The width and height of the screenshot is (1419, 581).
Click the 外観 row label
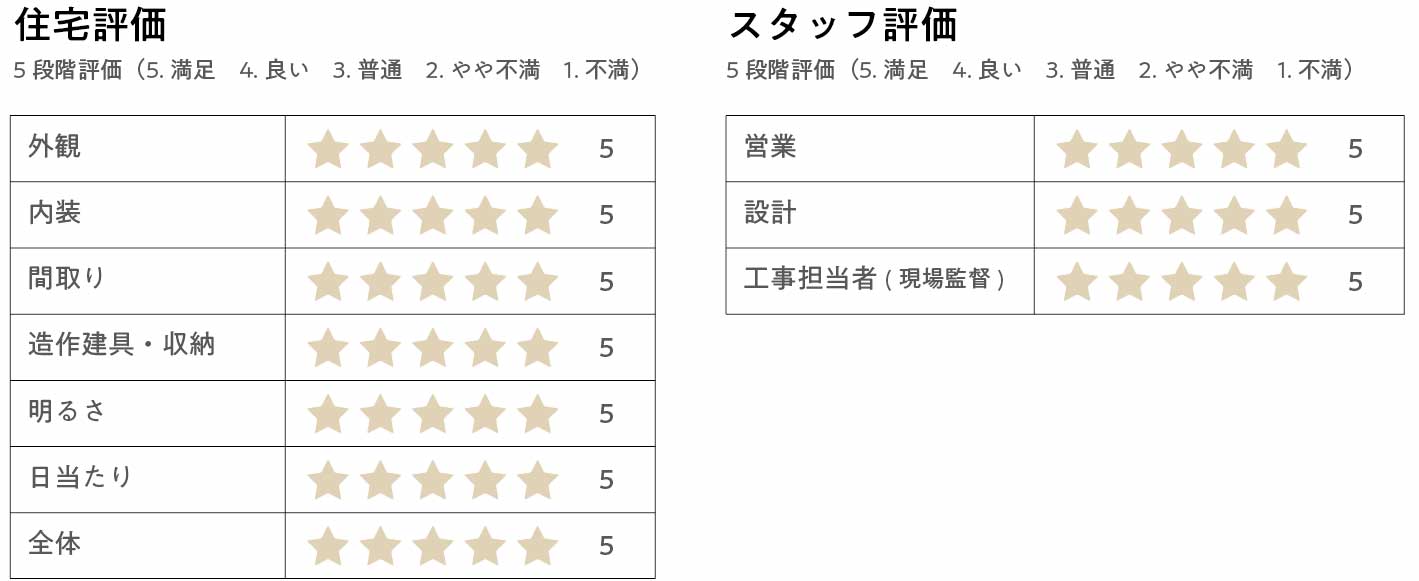point(55,147)
